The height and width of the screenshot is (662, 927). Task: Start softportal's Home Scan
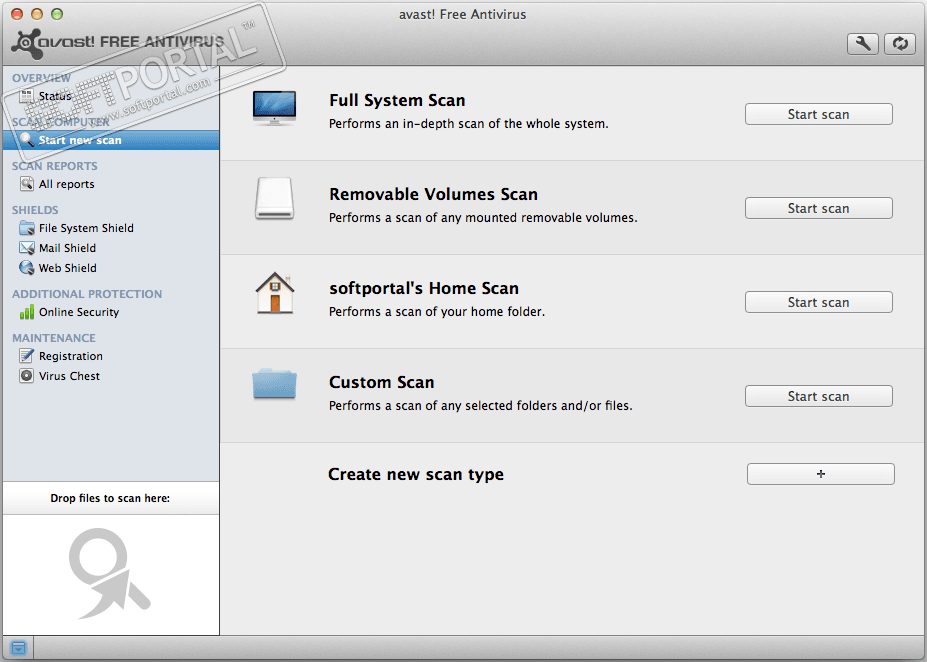[x=819, y=302]
